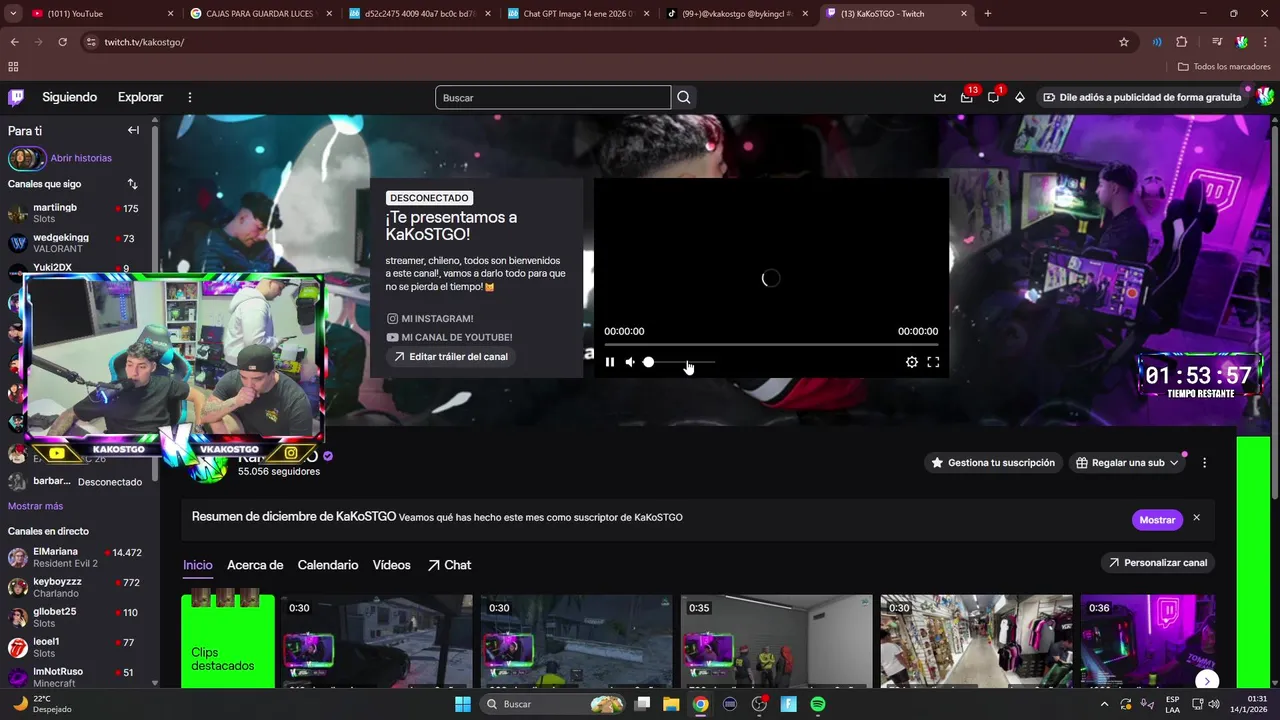The height and width of the screenshot is (720, 1280).
Task: Open the notifications inbox with 13 badge
Action: point(967,97)
